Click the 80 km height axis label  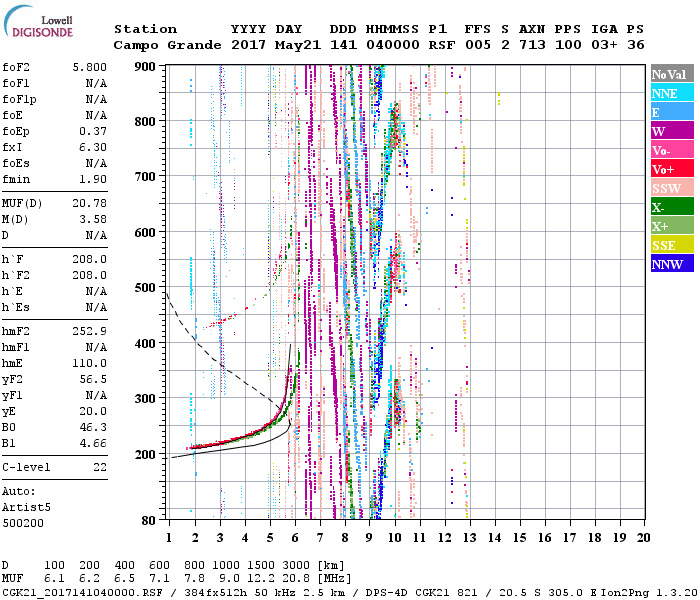pyautogui.click(x=149, y=521)
